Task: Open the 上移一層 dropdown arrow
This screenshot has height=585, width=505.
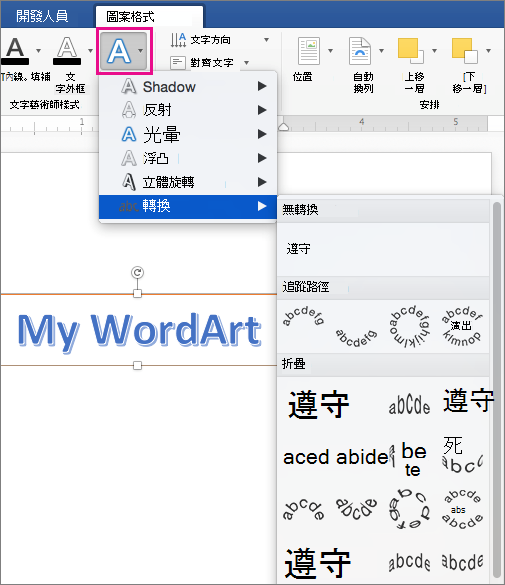Action: pyautogui.click(x=435, y=51)
